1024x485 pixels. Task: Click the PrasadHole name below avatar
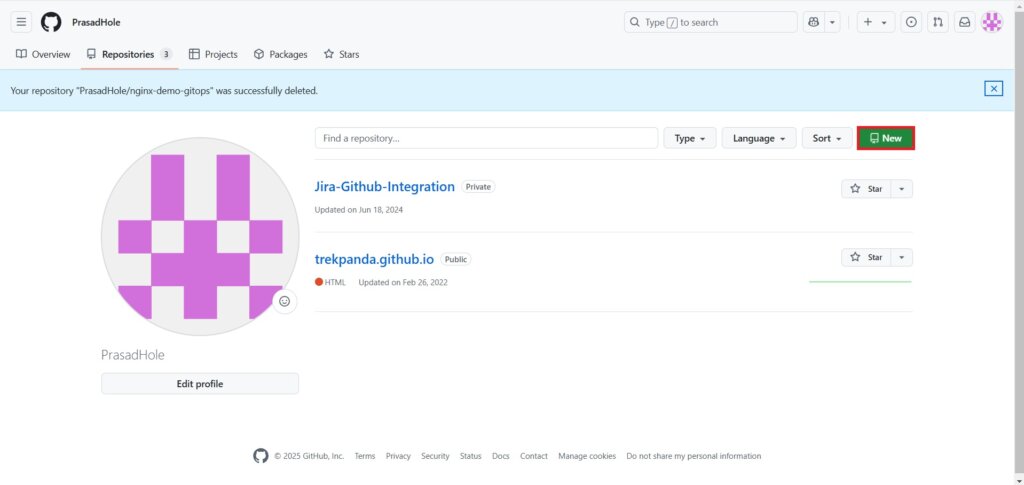pyautogui.click(x=133, y=355)
